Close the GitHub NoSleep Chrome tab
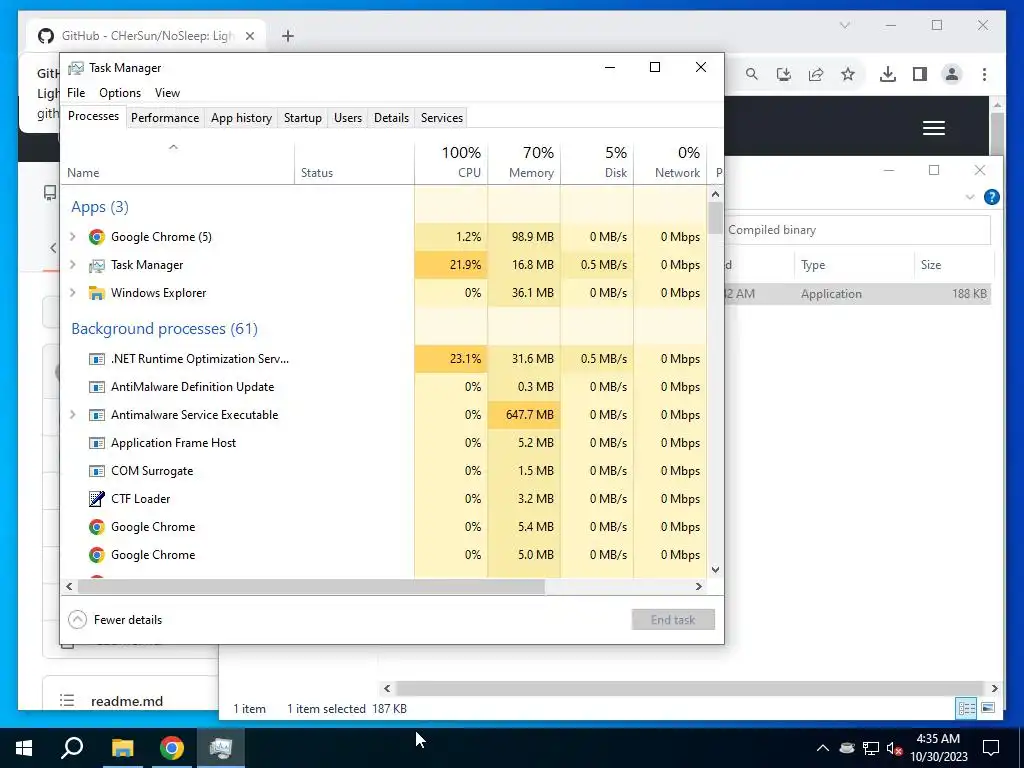The width and height of the screenshot is (1024, 768). [x=249, y=36]
